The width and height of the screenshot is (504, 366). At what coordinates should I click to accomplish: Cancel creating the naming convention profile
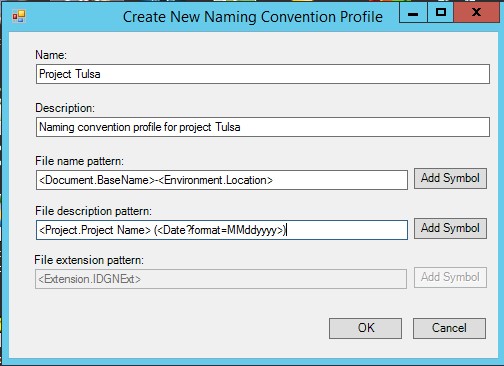(x=449, y=328)
